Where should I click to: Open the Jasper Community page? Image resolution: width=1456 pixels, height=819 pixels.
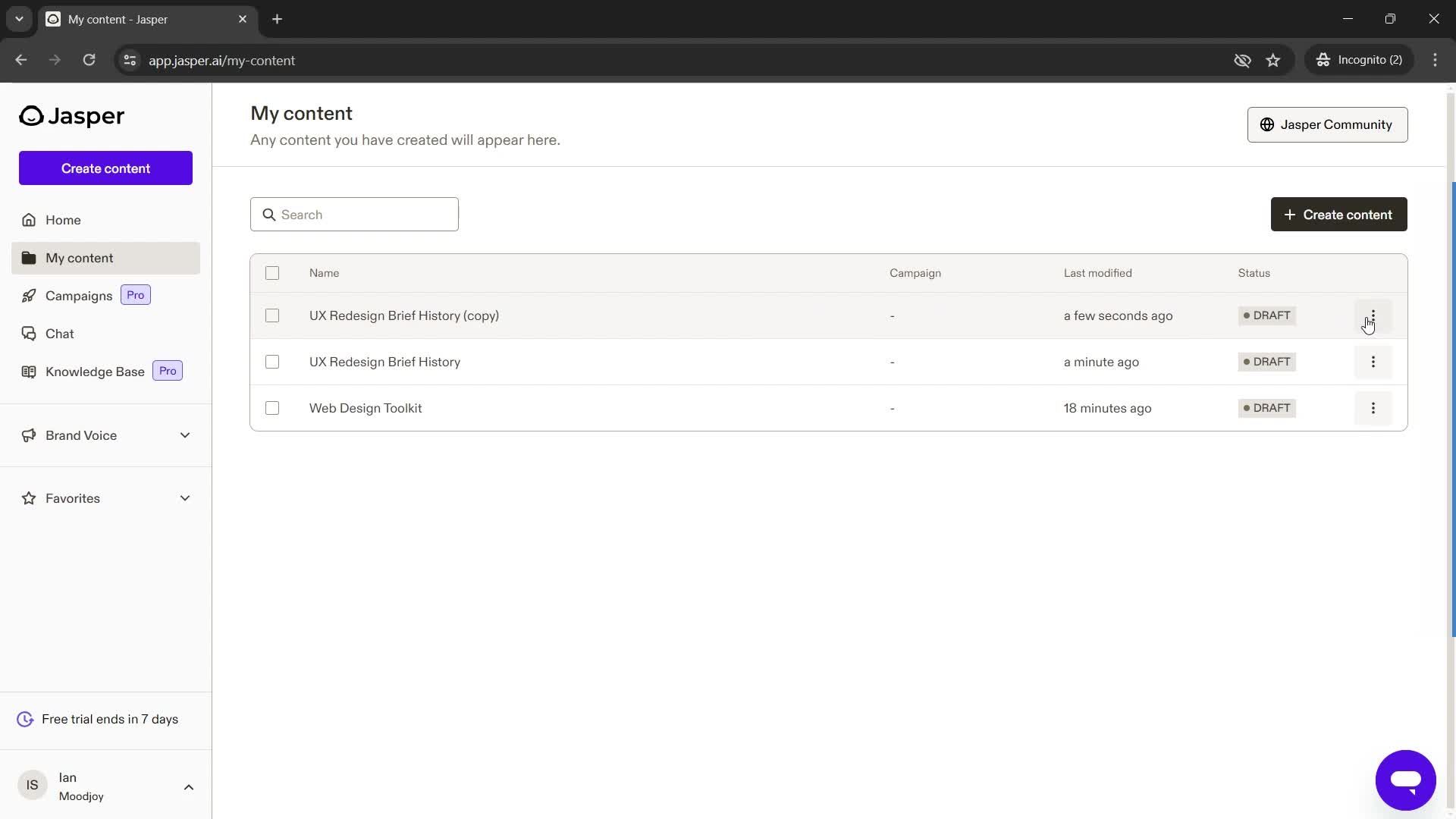point(1327,124)
